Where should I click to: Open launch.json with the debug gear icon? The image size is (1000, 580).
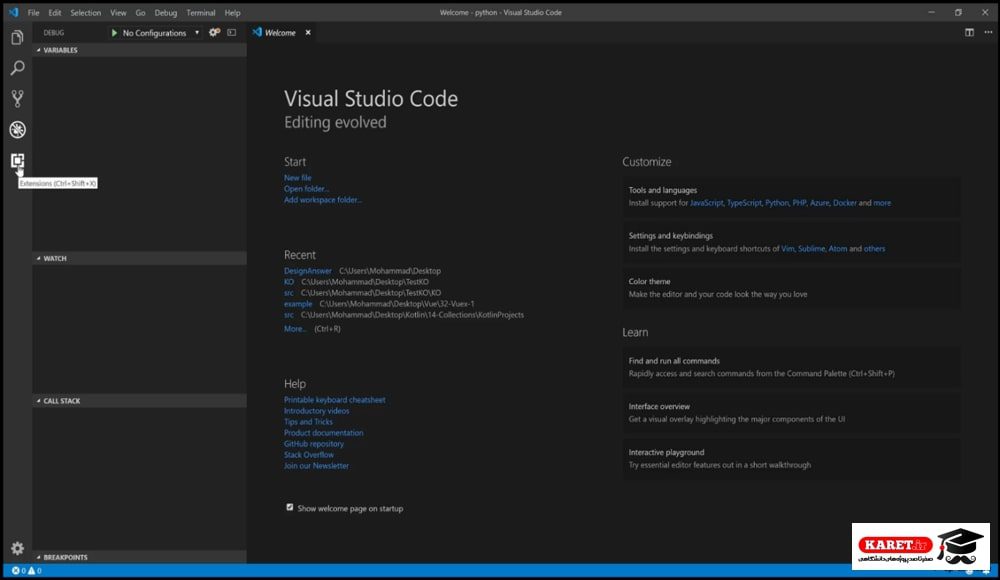coord(214,33)
